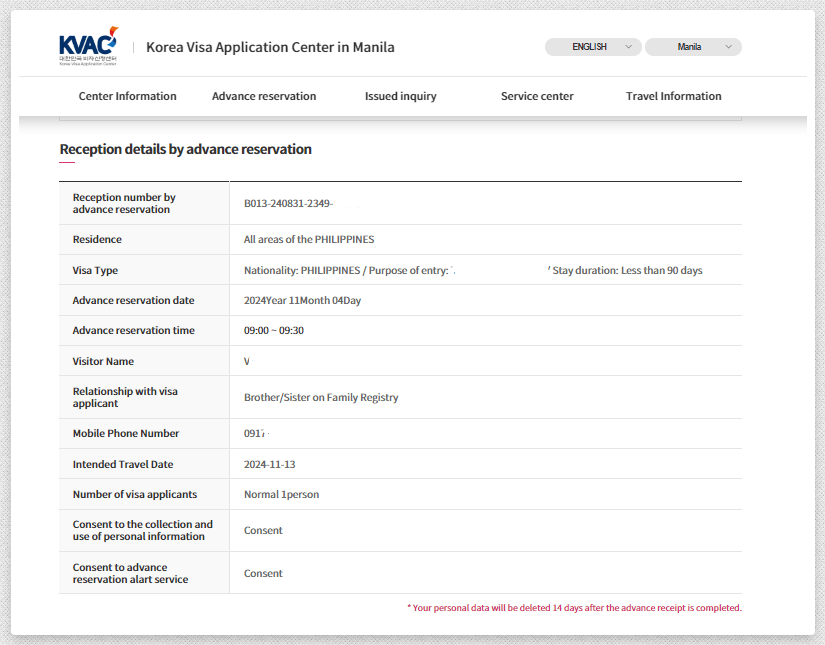825x645 pixels.
Task: Click the reservation time 09:00 ~ 09:30
Action: coord(274,331)
